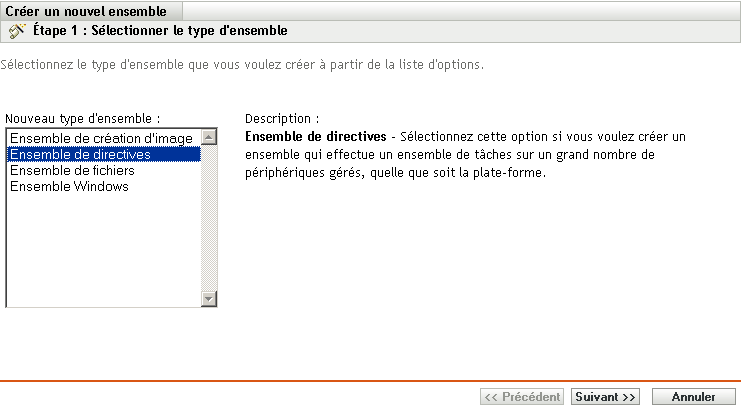This screenshot has width=741, height=411.
Task: Click the orange separator line above the buttons
Action: click(x=370, y=381)
